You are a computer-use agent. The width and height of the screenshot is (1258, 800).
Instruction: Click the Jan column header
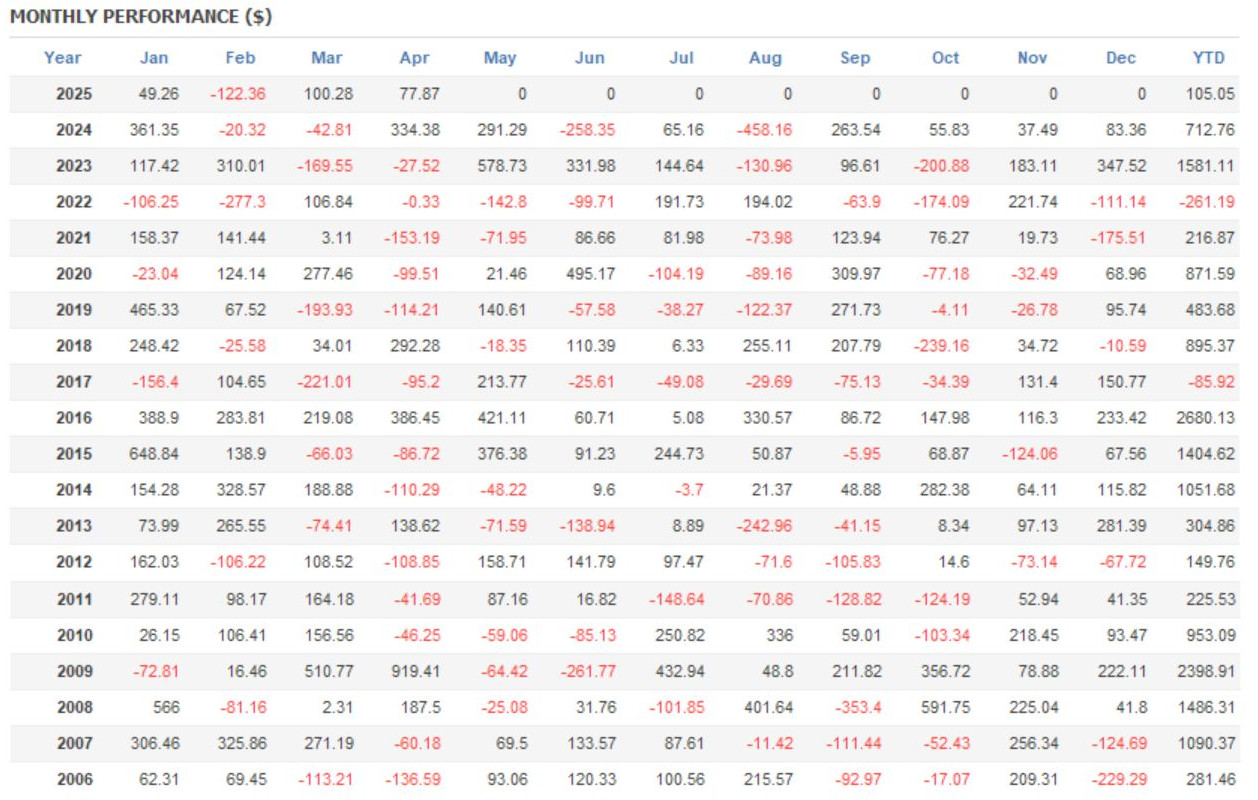(154, 58)
